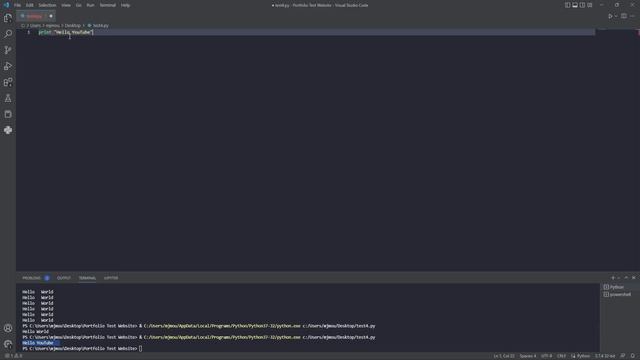Expand the new terminal launch profile dropdown
Viewport: 640px width, 360px height.
pyautogui.click(x=618, y=278)
